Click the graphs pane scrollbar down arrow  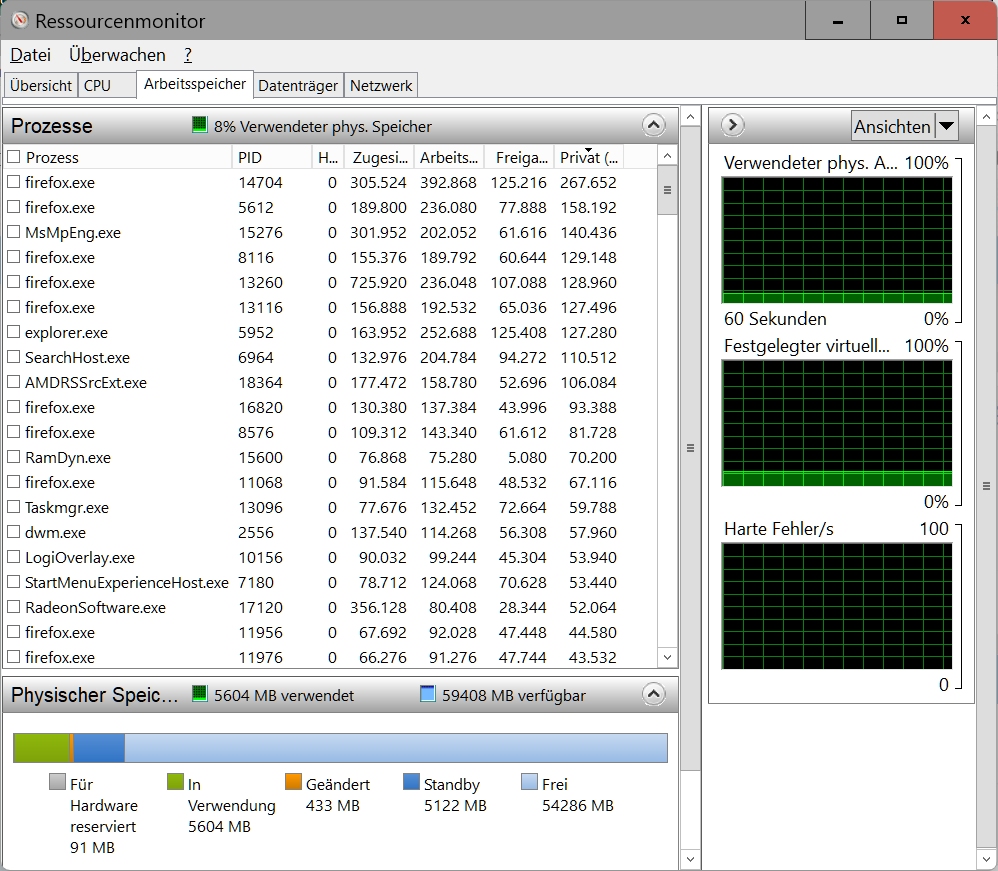pos(987,860)
